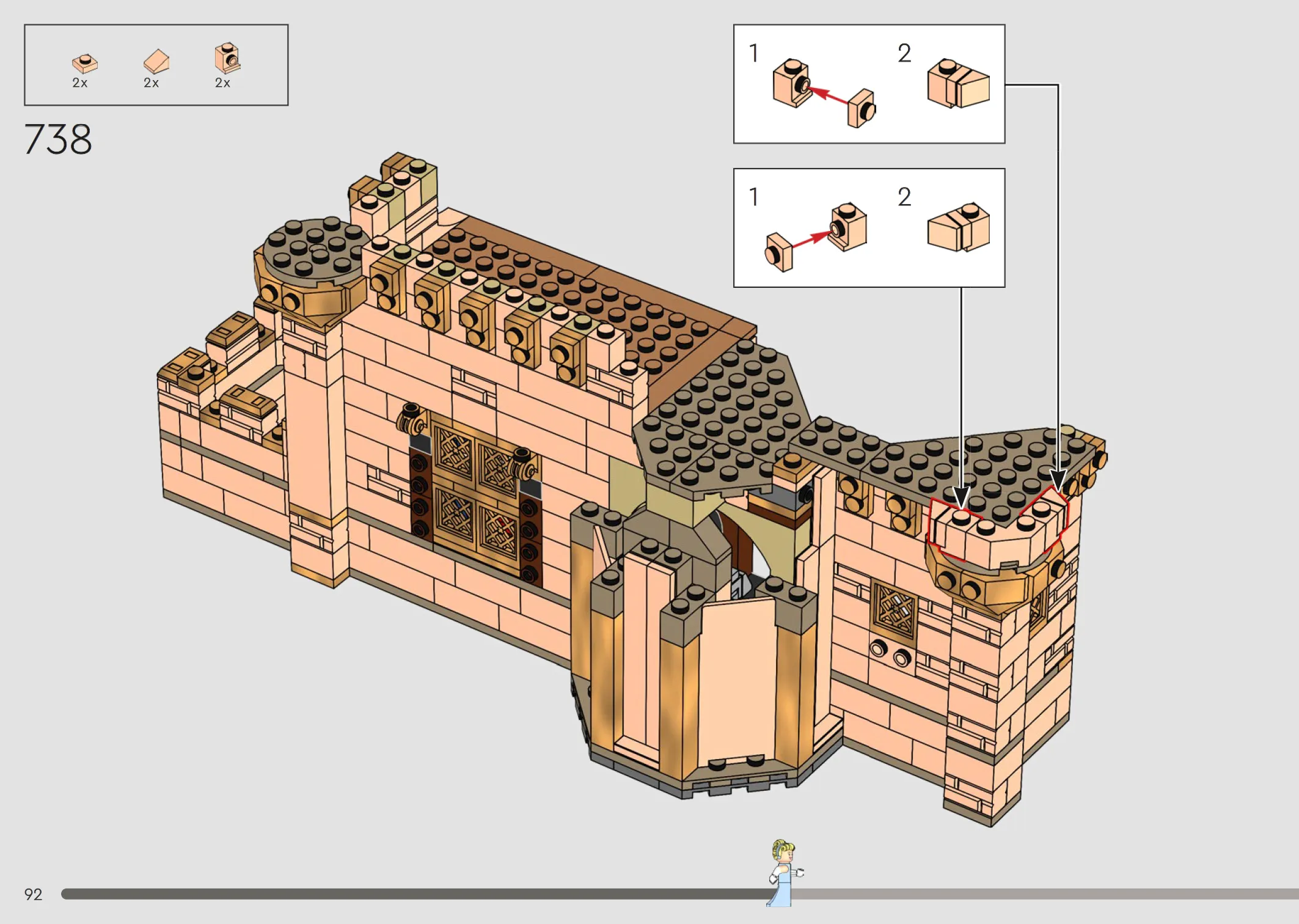Screen dimensions: 1299x924
Task: Click the headlight brick part in parts list
Action: pyautogui.click(x=227, y=58)
